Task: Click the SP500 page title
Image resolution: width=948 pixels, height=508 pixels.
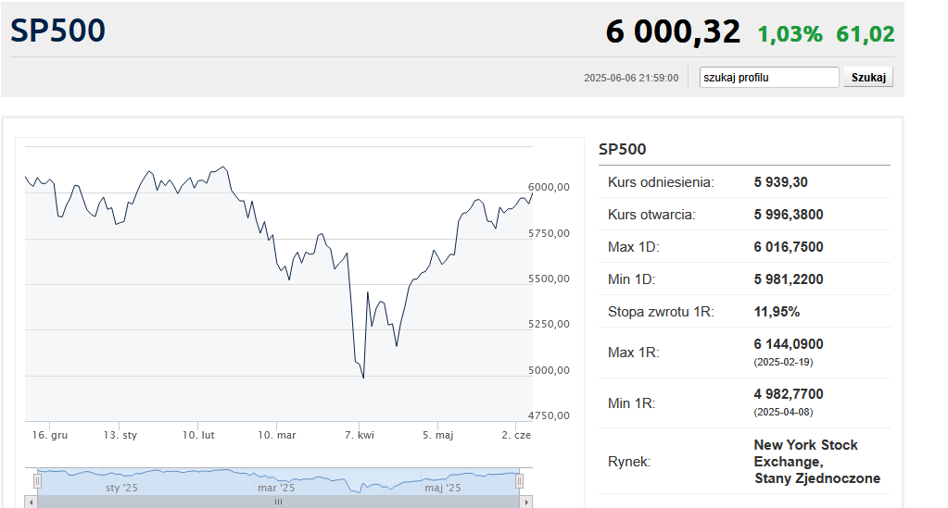Action: (58, 30)
